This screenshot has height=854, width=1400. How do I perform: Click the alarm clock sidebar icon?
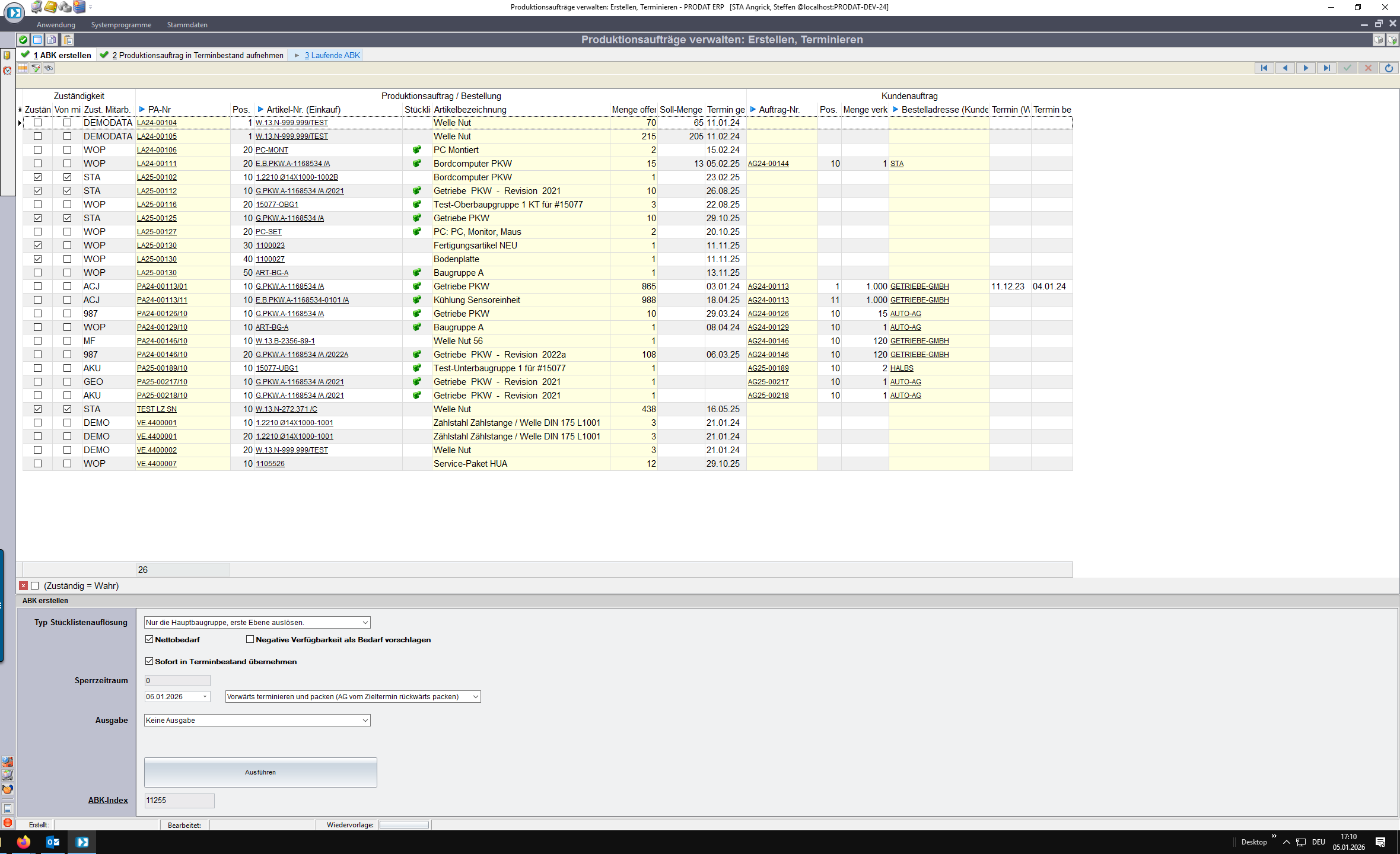7,71
